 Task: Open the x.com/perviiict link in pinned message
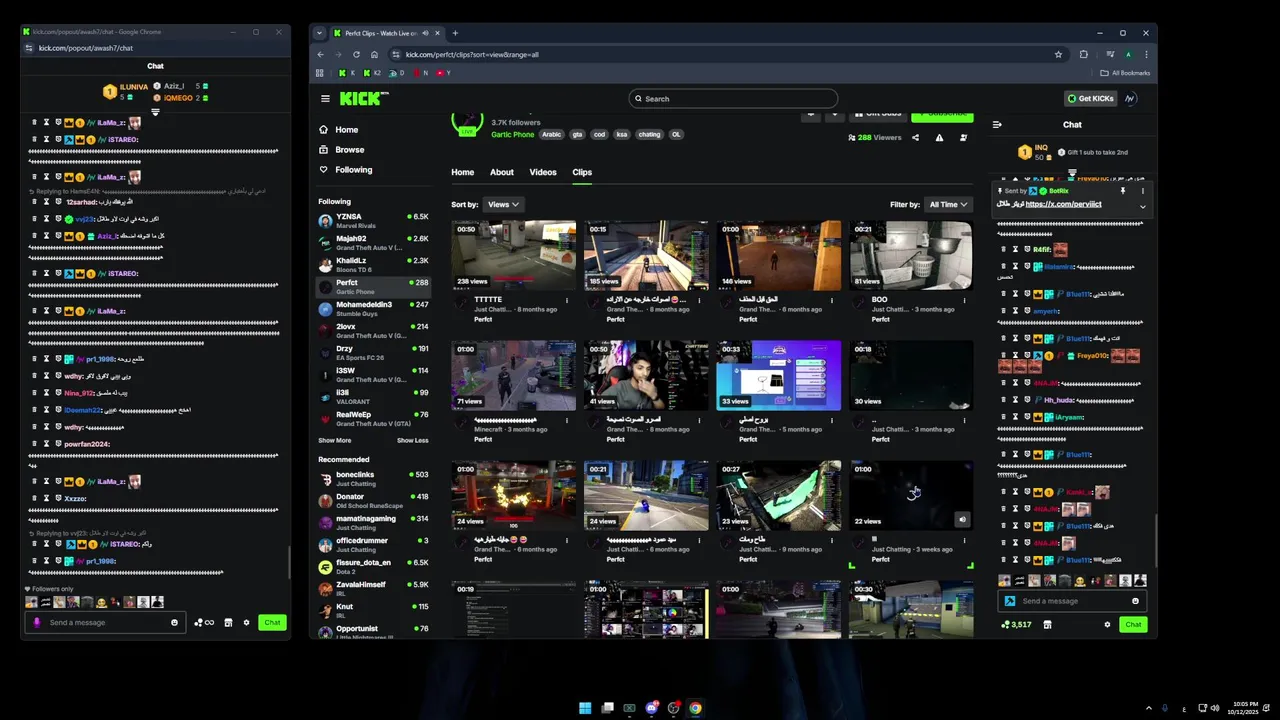[1063, 204]
